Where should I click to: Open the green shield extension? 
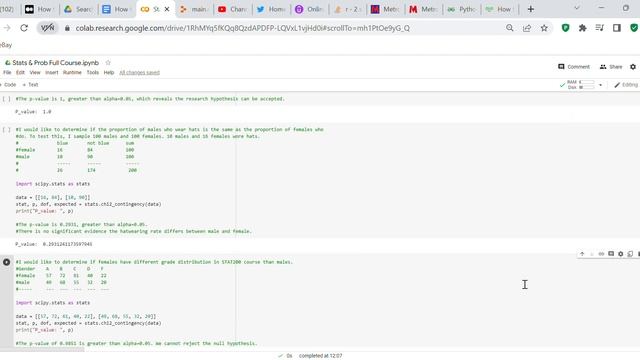tap(565, 28)
